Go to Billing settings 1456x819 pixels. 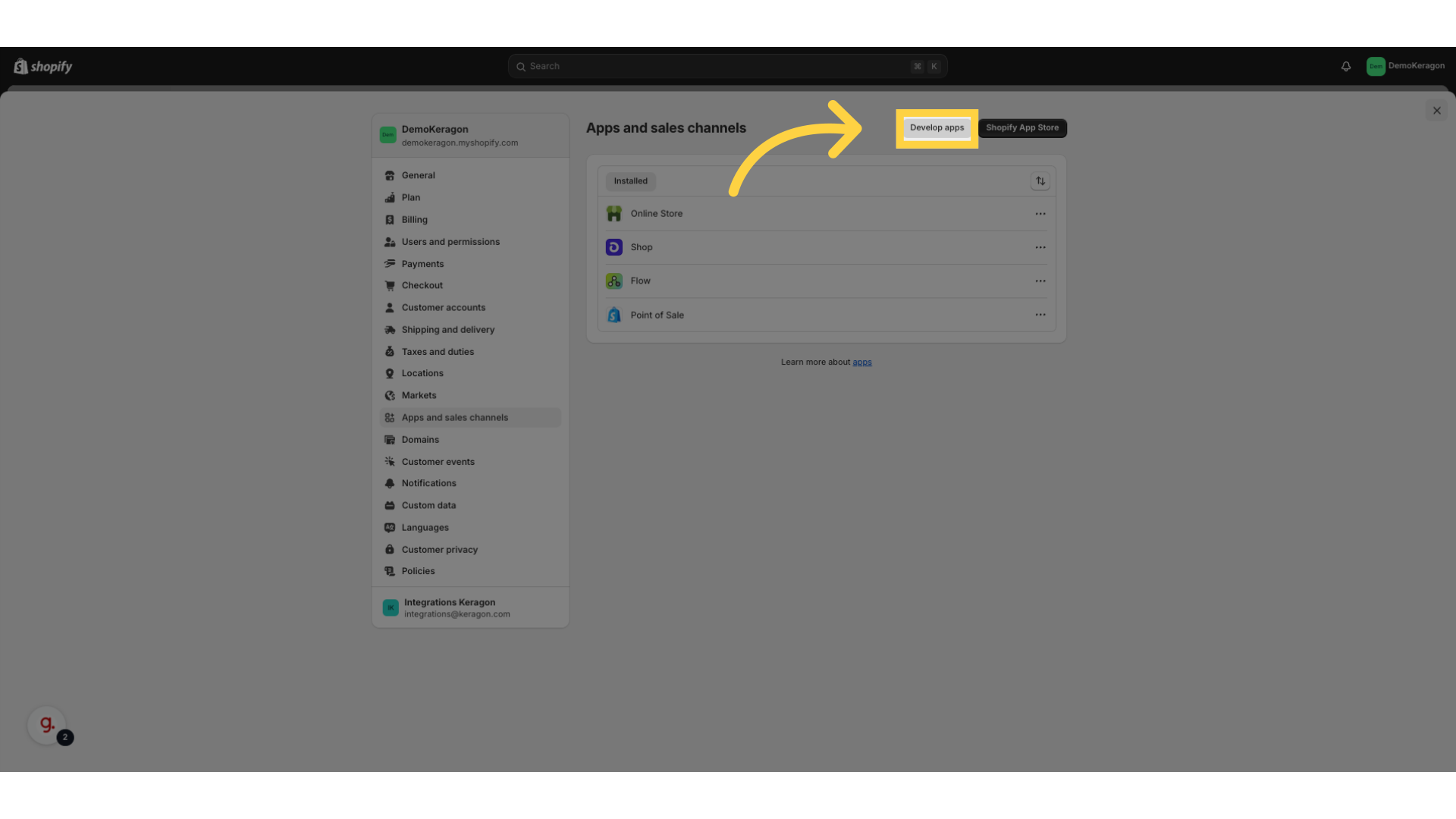(470, 220)
